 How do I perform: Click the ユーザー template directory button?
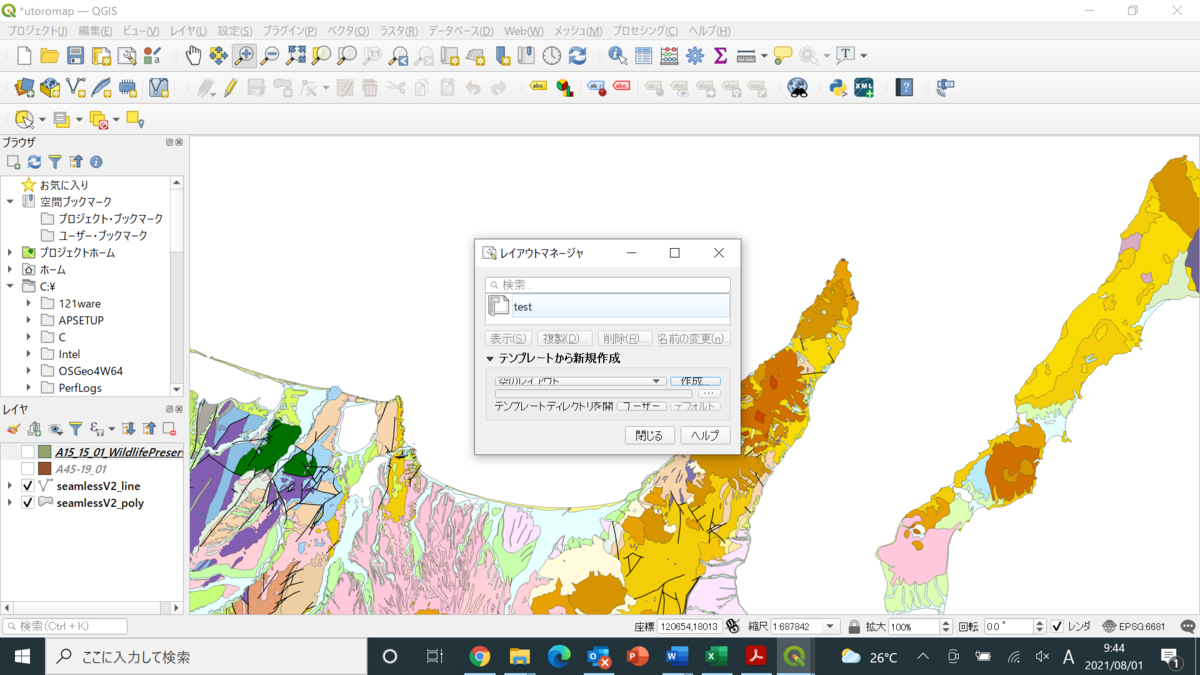pos(642,406)
